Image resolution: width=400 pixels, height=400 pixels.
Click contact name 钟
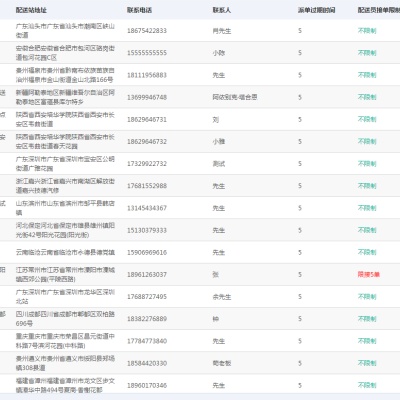point(216,319)
